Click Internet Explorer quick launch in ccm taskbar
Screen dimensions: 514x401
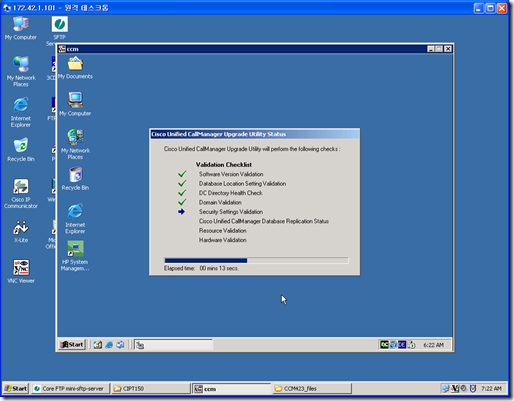pos(109,345)
